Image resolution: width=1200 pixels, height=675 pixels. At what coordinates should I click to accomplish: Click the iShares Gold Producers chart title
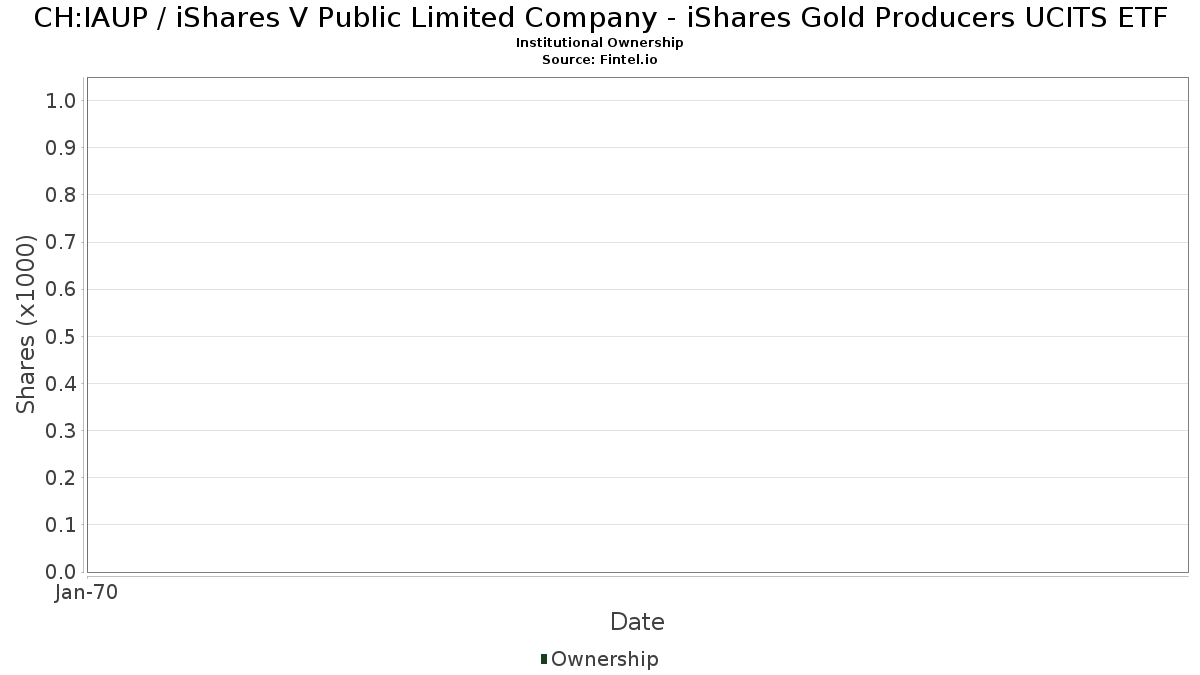pyautogui.click(x=600, y=18)
